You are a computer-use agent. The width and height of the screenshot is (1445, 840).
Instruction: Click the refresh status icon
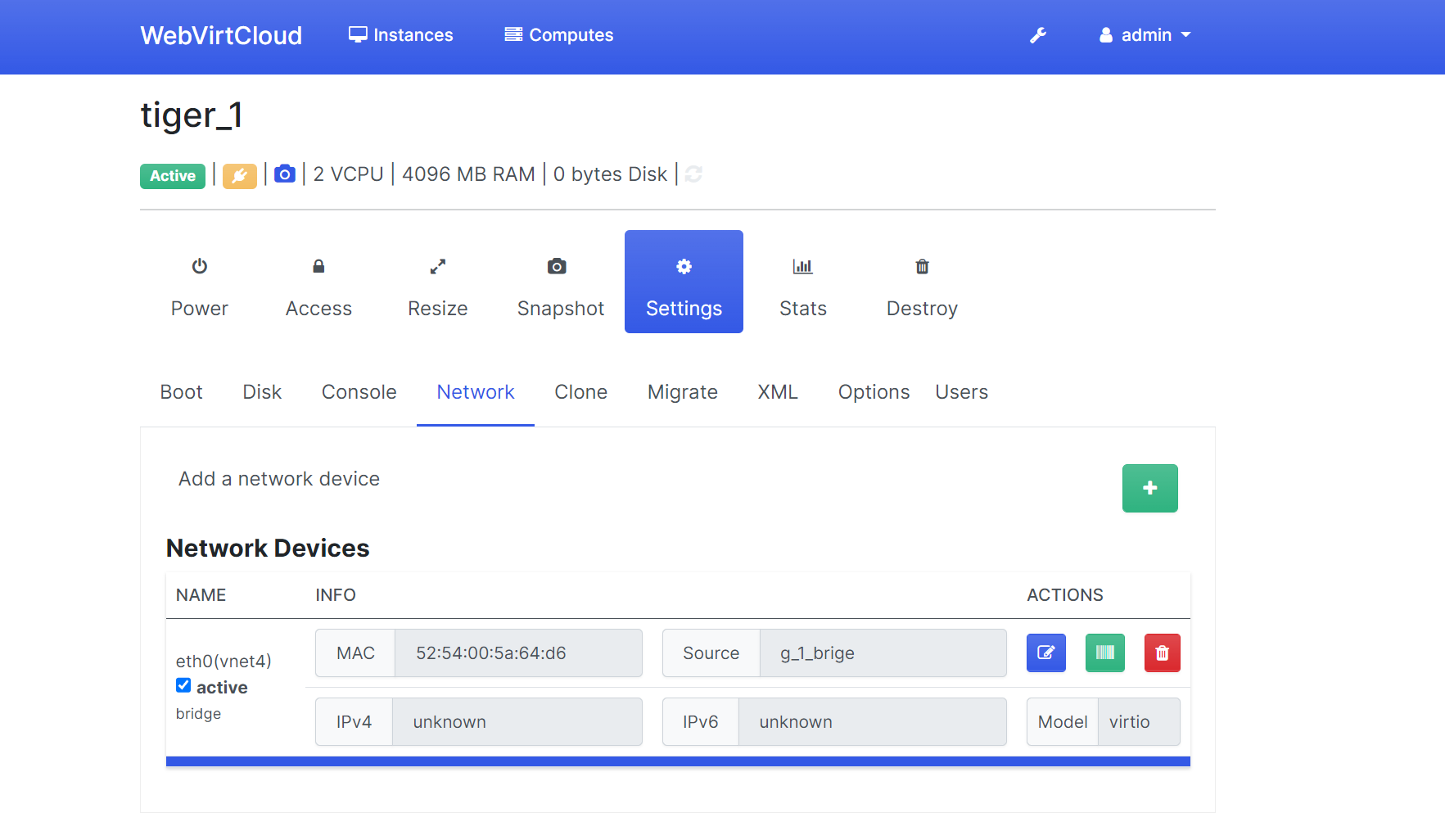pyautogui.click(x=693, y=174)
